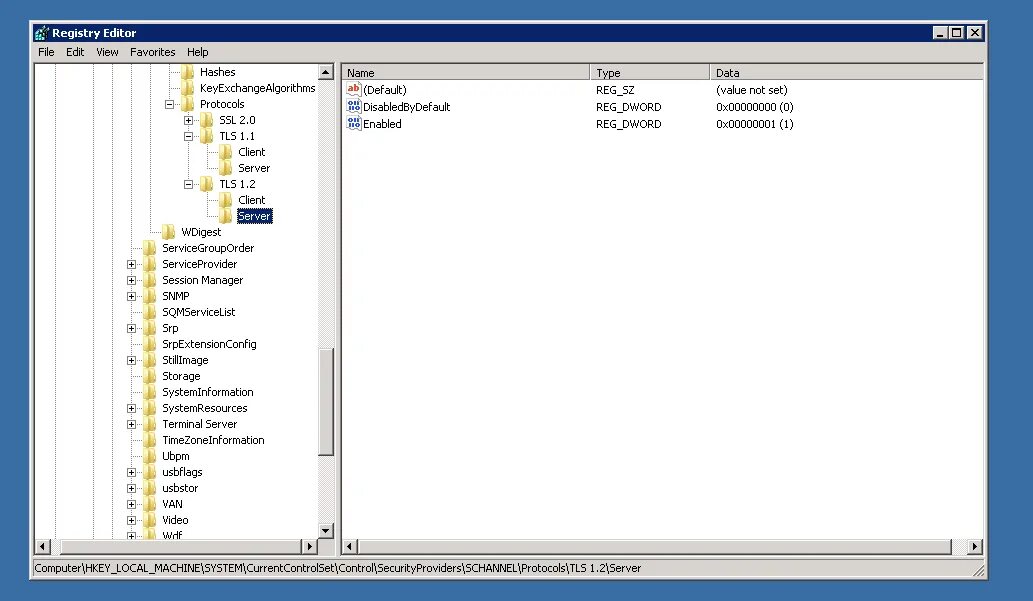
Task: Expand the usbflags key
Action: coord(131,472)
